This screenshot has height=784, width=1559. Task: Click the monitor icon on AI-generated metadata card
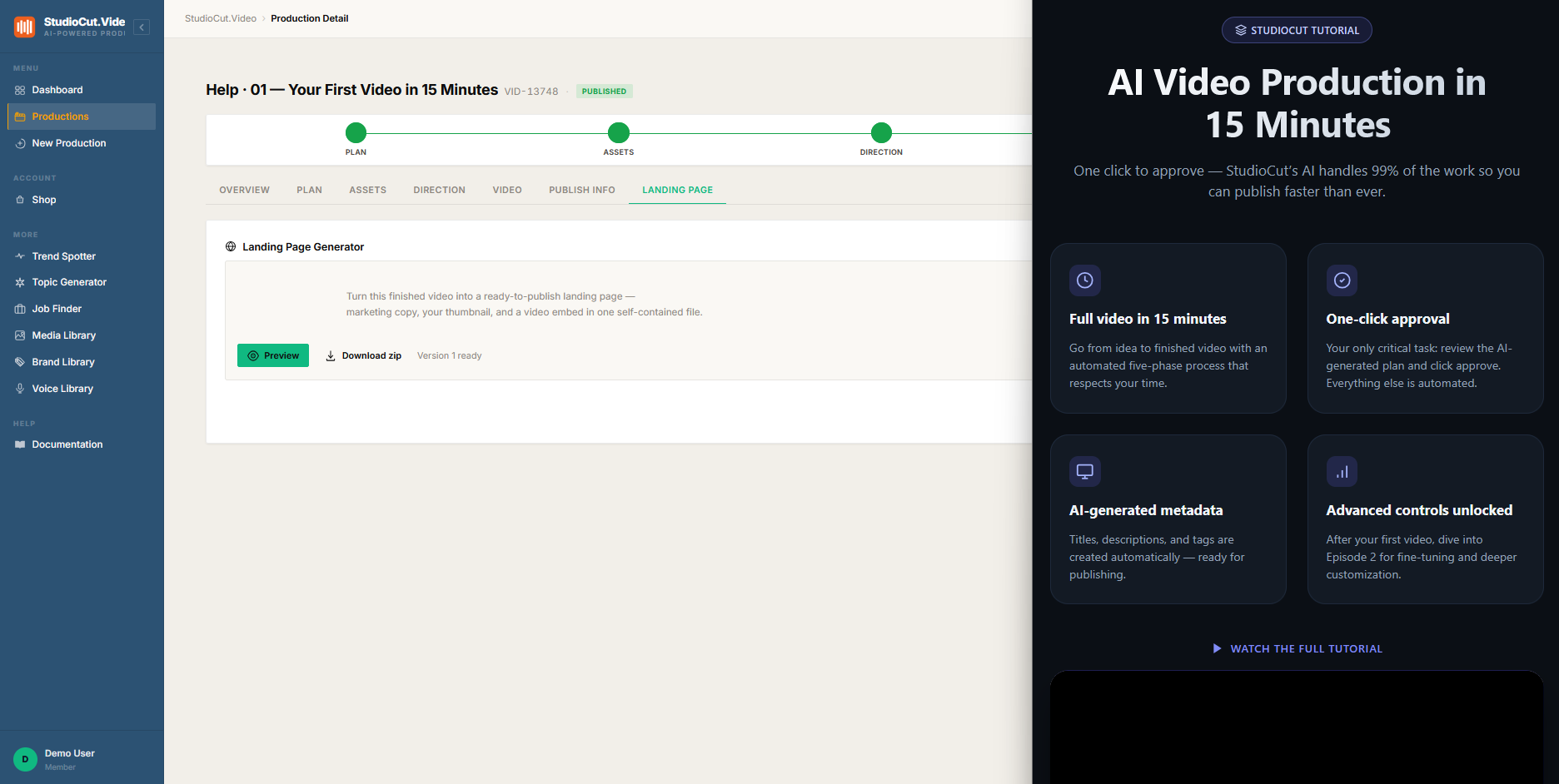click(1085, 471)
